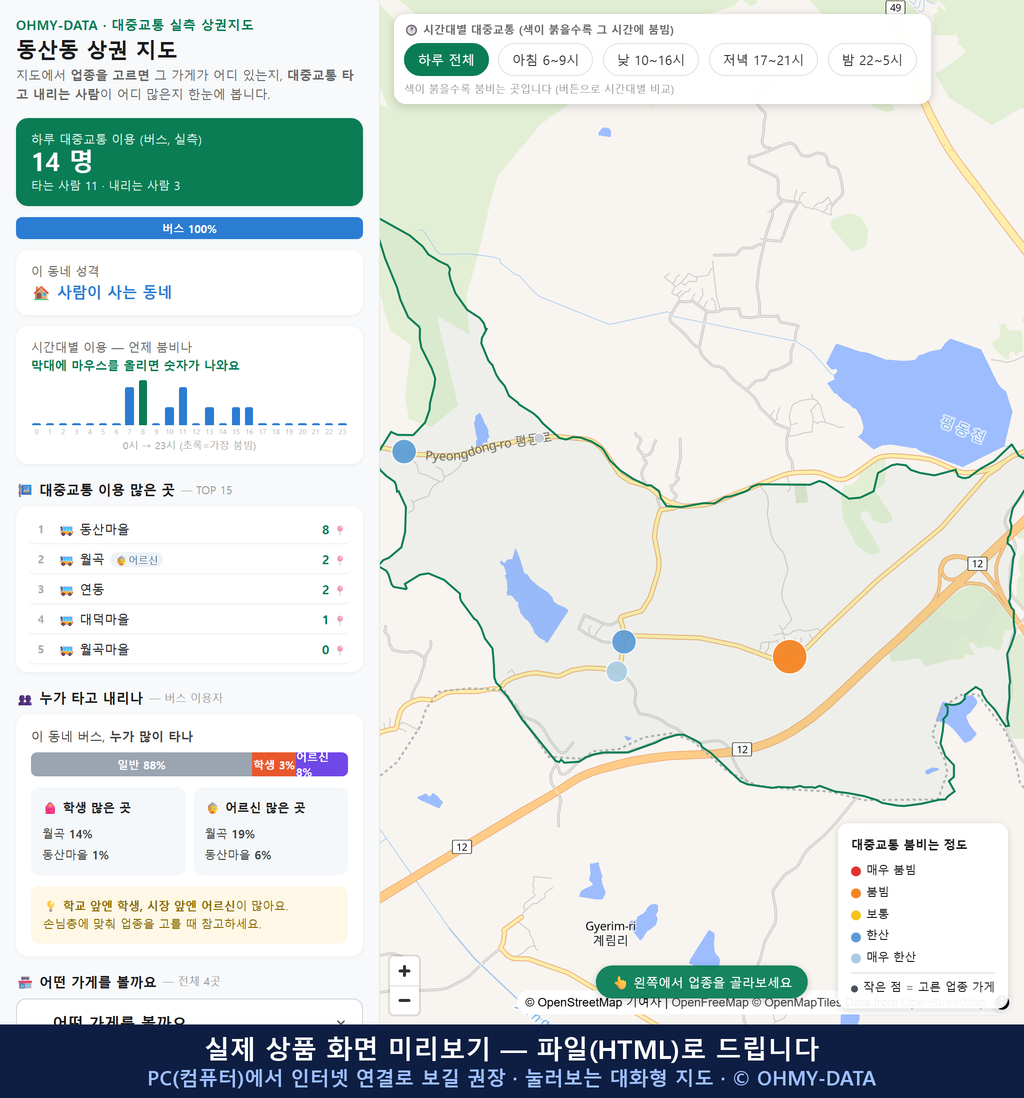The height and width of the screenshot is (1098, 1024).
Task: Click the 일반 88% gray bar segment
Action: tap(141, 765)
